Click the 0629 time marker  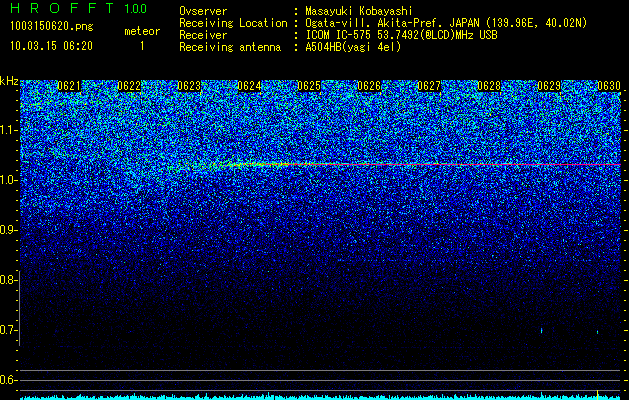(549, 86)
